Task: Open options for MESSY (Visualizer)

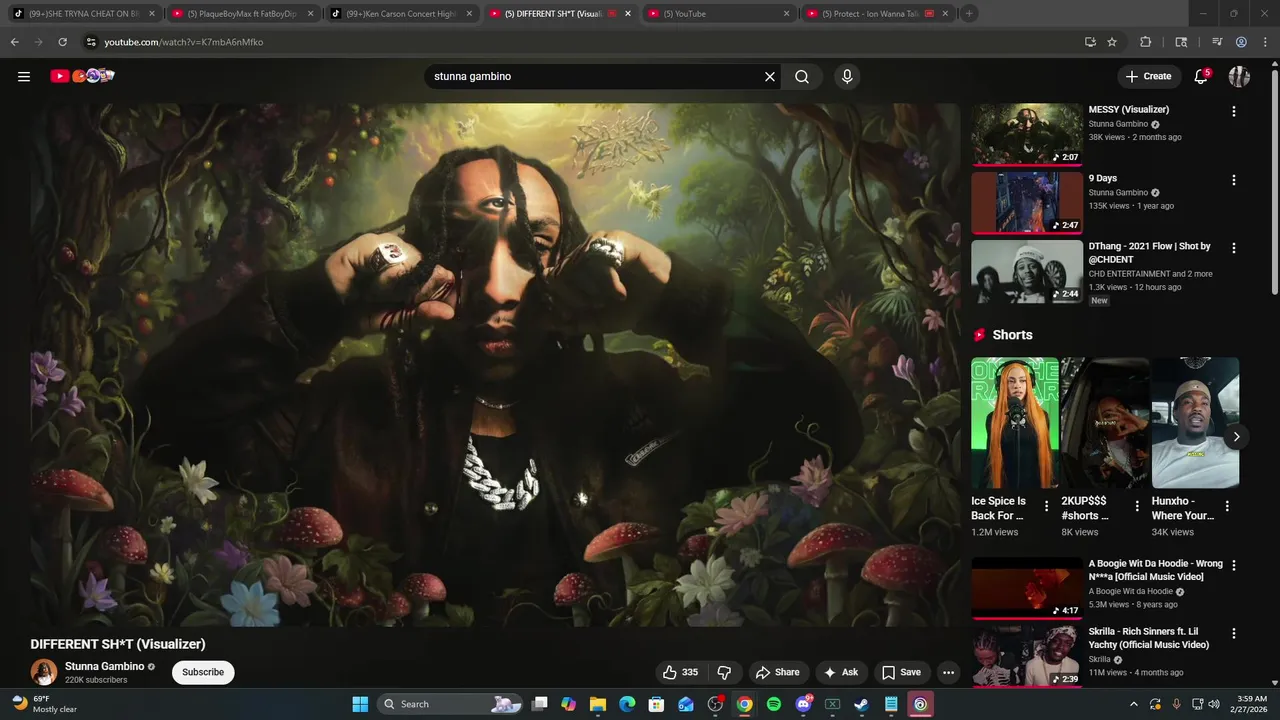Action: pyautogui.click(x=1233, y=111)
